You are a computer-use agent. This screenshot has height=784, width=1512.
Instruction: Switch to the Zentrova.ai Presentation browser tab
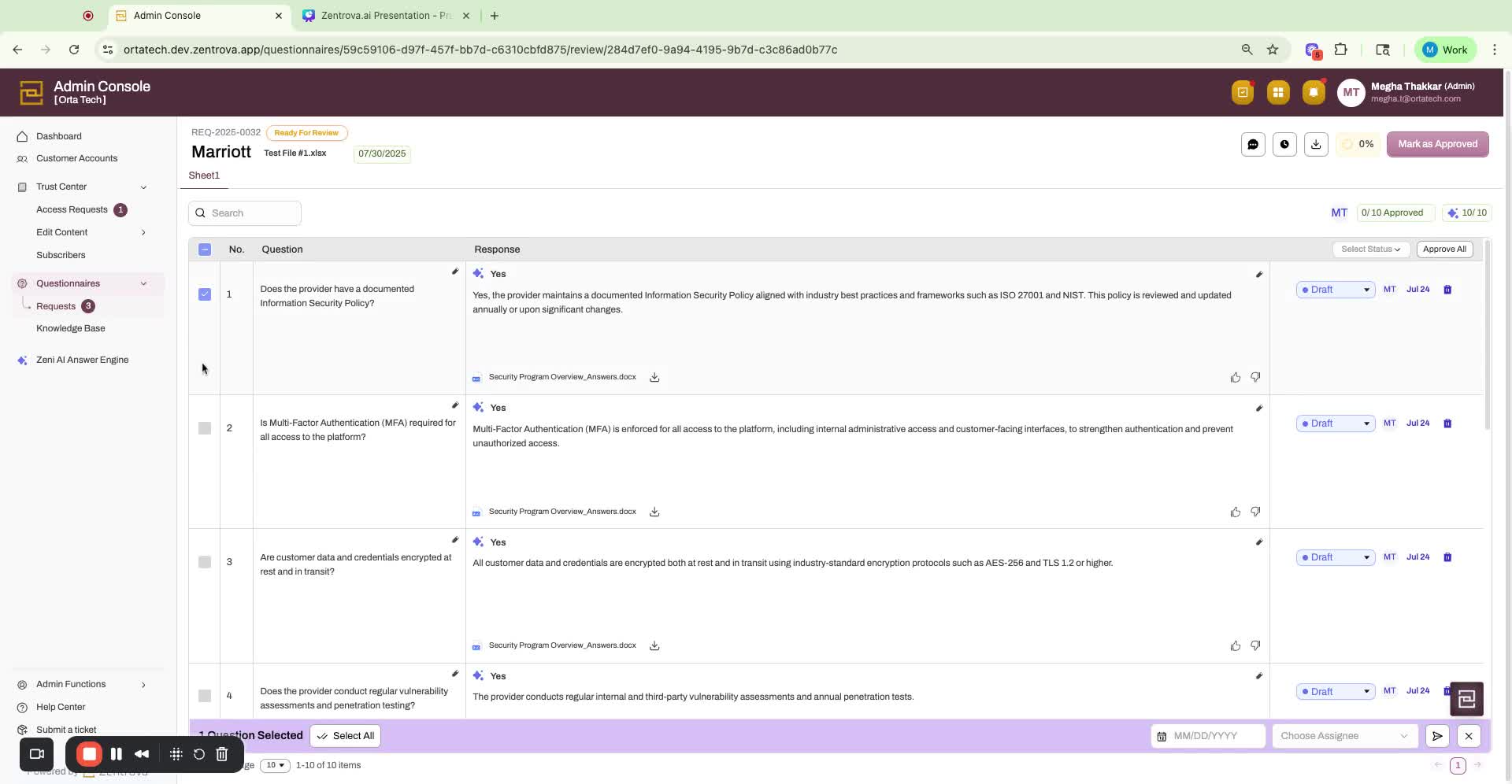(386, 16)
